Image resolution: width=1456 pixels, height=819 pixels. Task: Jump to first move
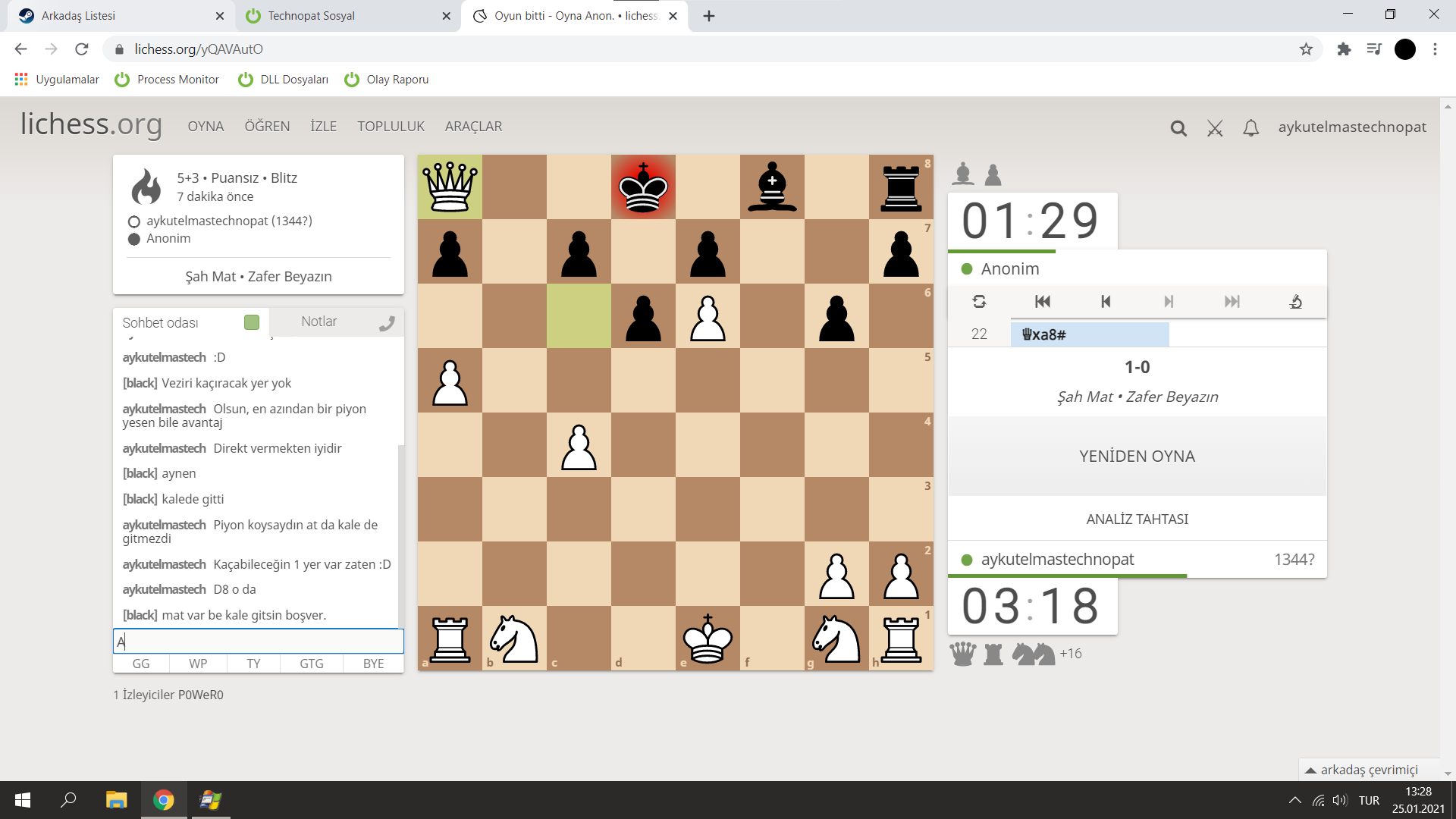tap(1043, 302)
